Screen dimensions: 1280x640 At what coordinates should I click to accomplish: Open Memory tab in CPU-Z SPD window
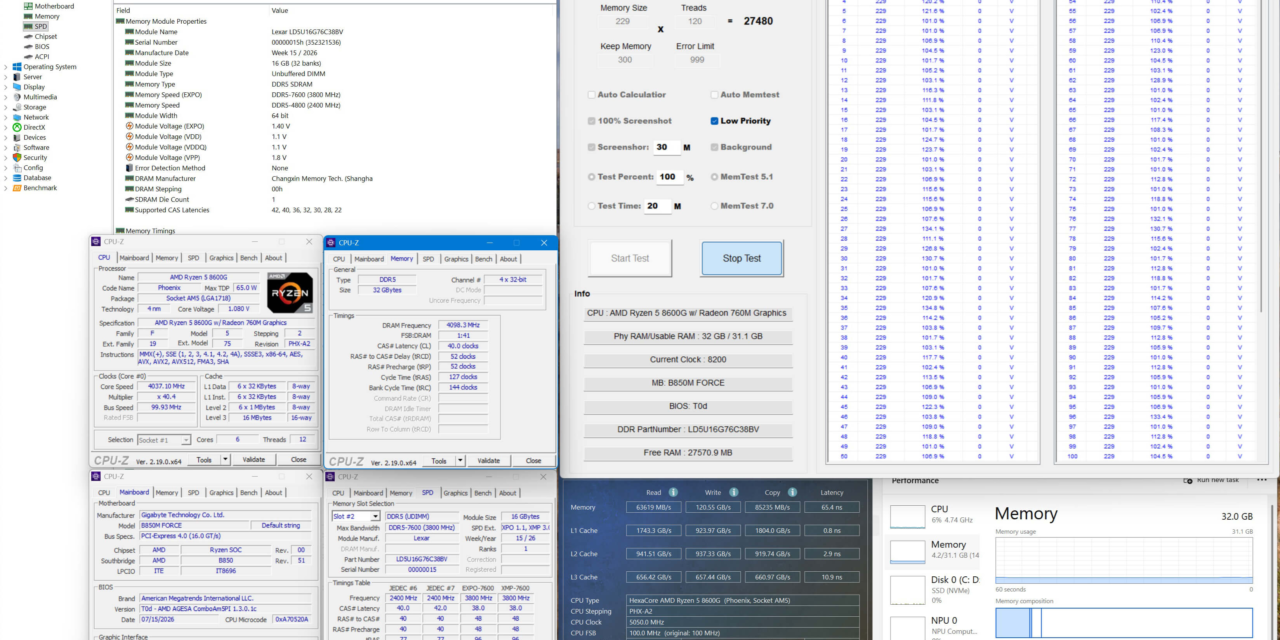tap(401, 492)
